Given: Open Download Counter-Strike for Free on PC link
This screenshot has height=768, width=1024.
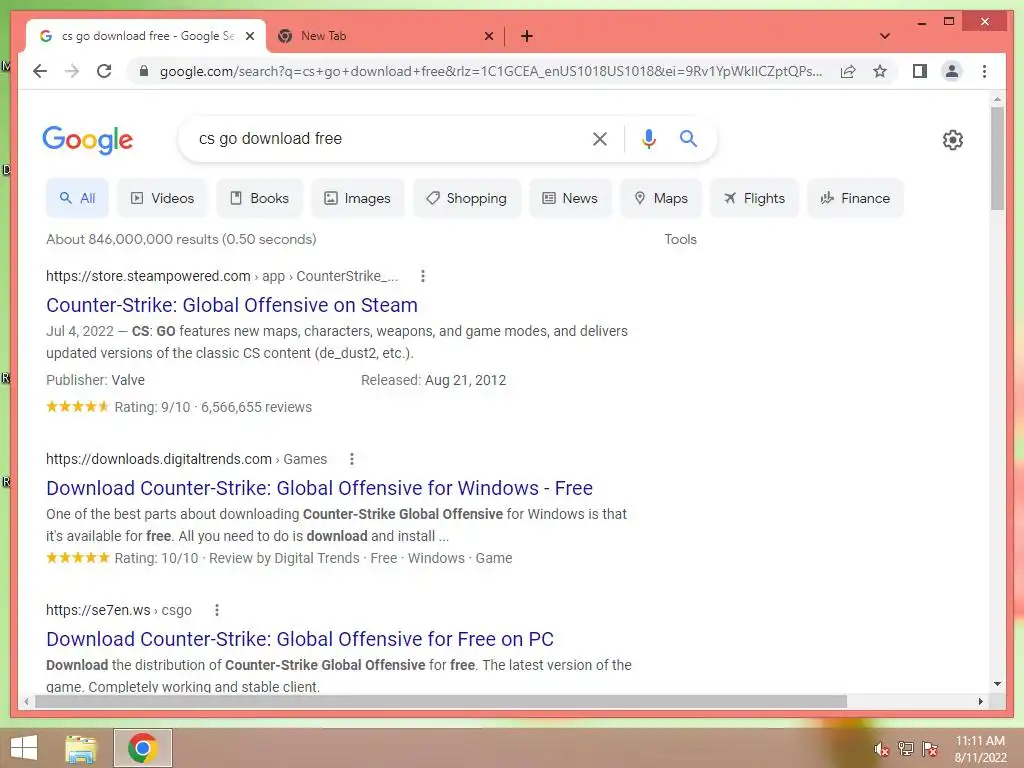Looking at the screenshot, I should click(300, 639).
